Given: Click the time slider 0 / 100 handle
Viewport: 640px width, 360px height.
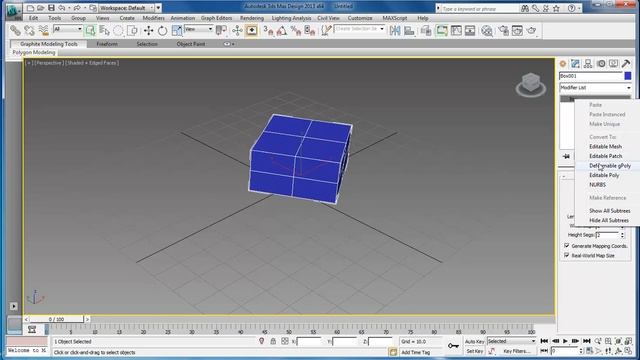Looking at the screenshot, I should tap(56, 319).
